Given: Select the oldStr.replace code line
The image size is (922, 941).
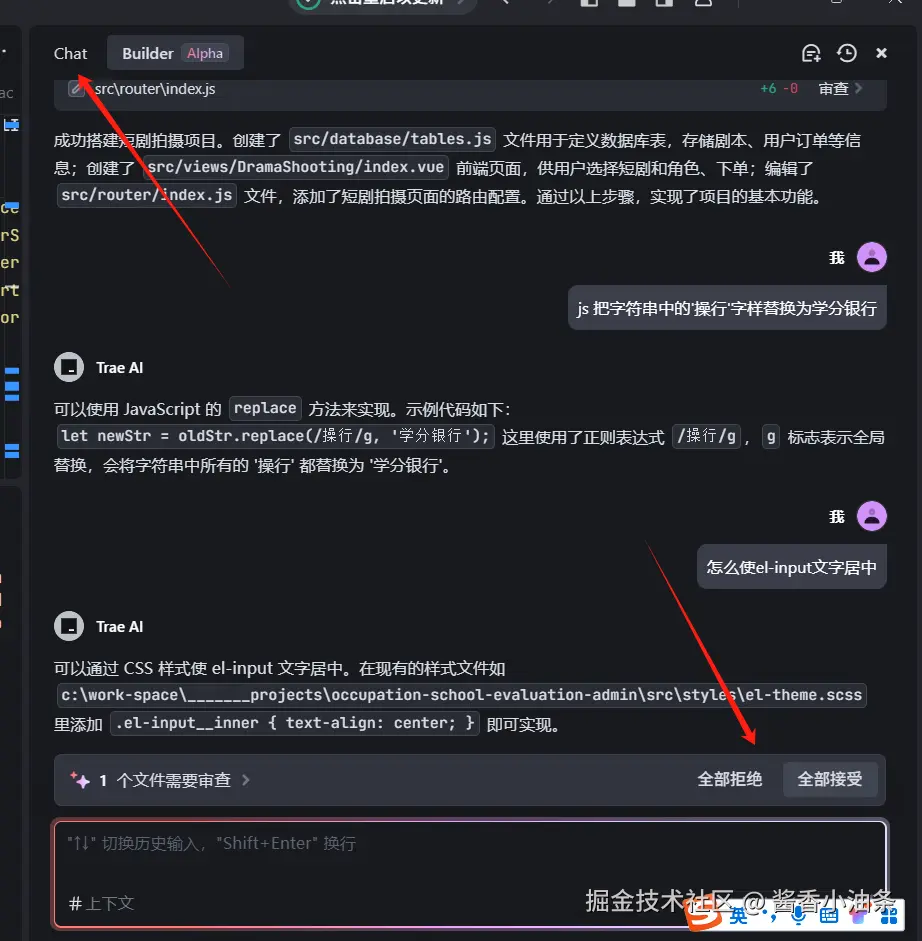Looking at the screenshot, I should (x=276, y=436).
